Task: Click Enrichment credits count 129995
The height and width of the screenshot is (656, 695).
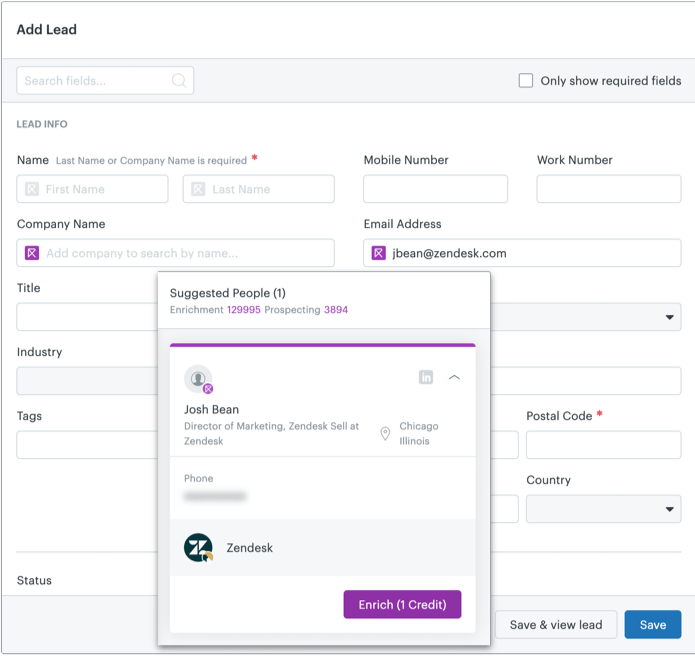Action: (x=244, y=310)
